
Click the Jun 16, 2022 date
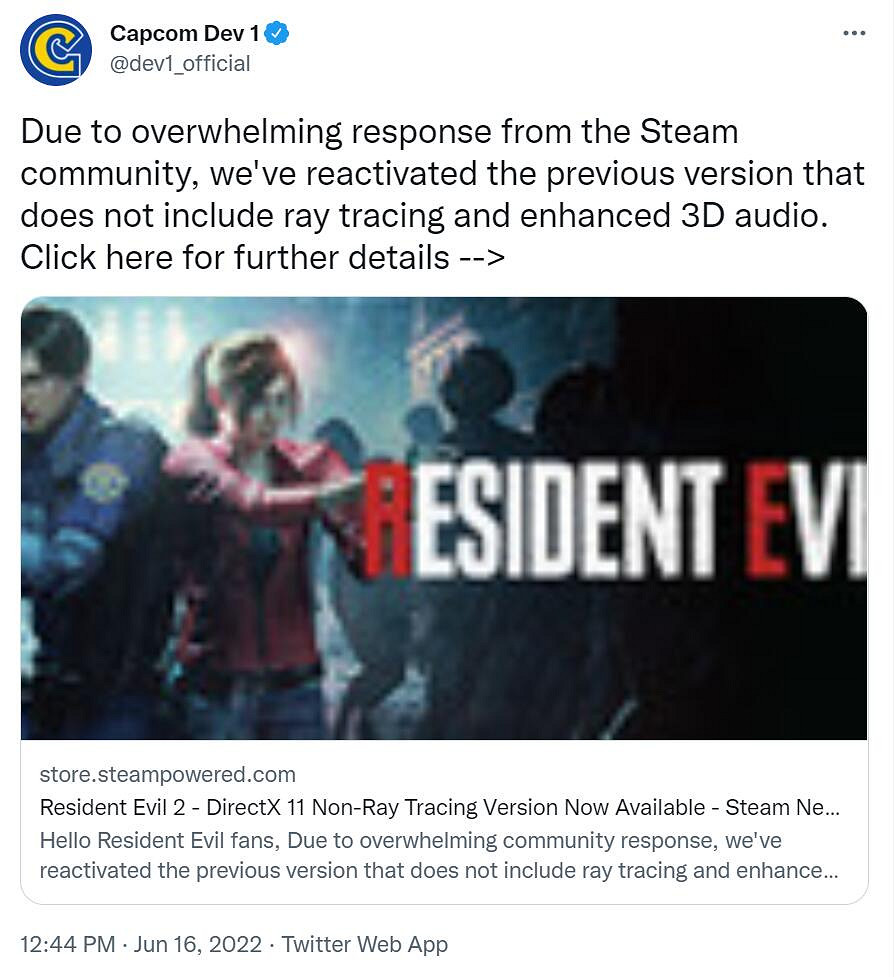[197, 944]
